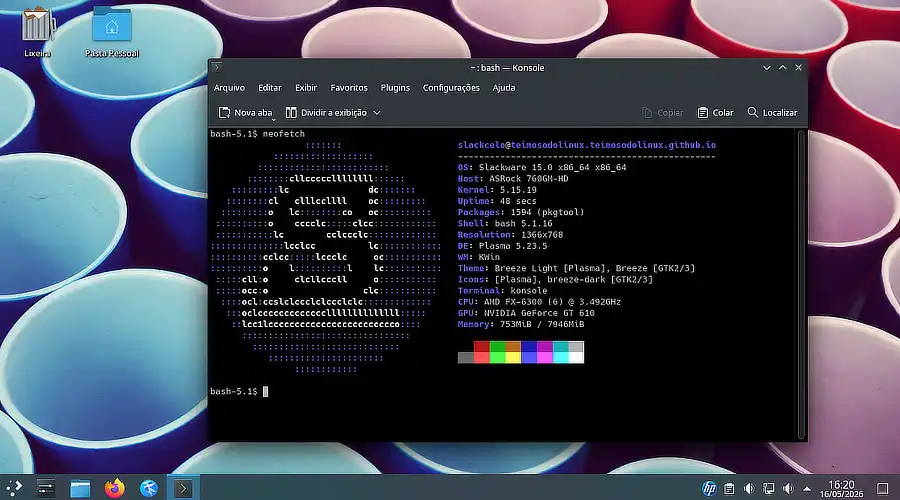
Task: Click the 'Packages: 1594 (pkgtool)' line
Action: point(521,212)
